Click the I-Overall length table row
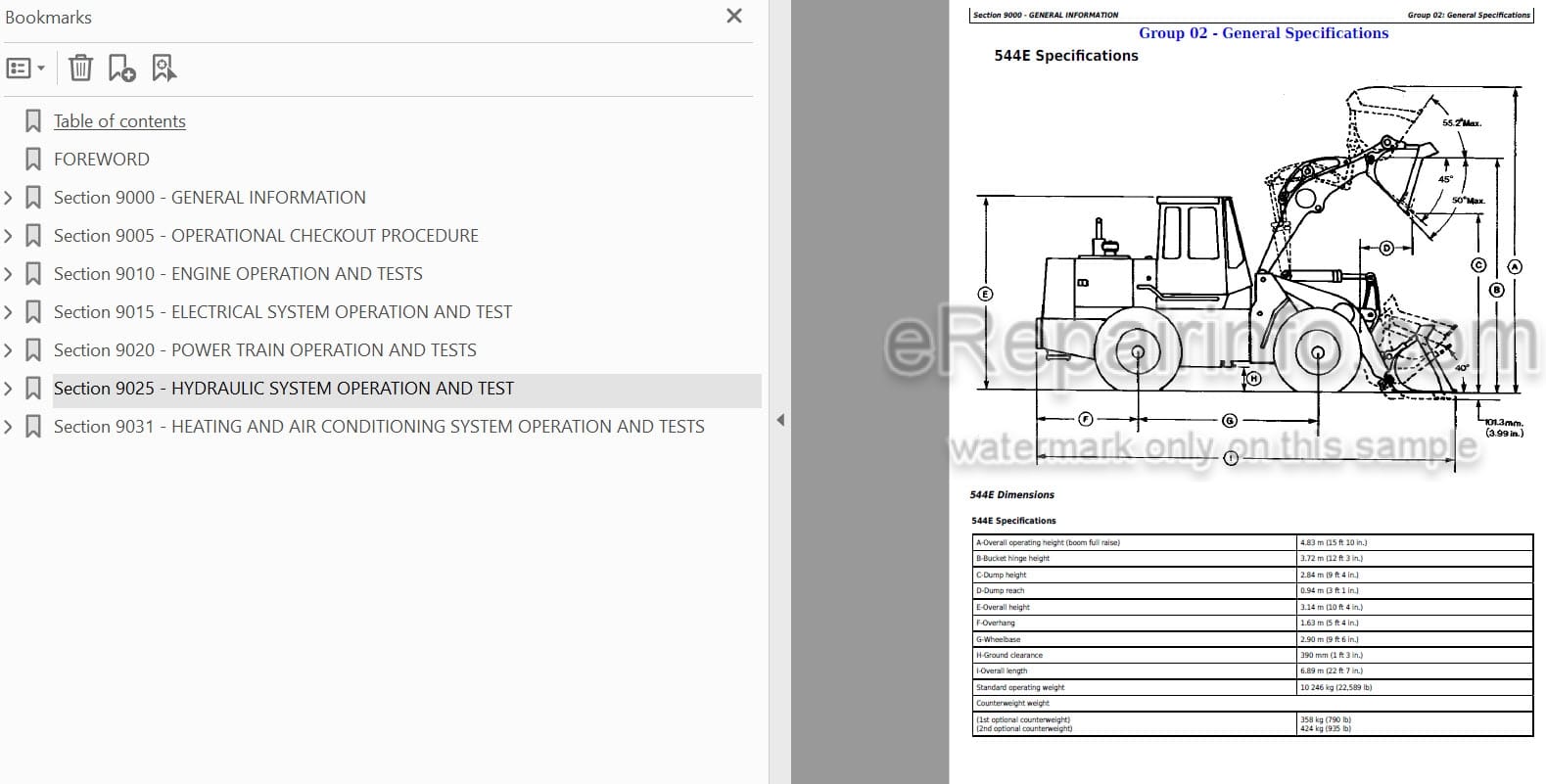The width and height of the screenshot is (1546, 784). [1252, 671]
